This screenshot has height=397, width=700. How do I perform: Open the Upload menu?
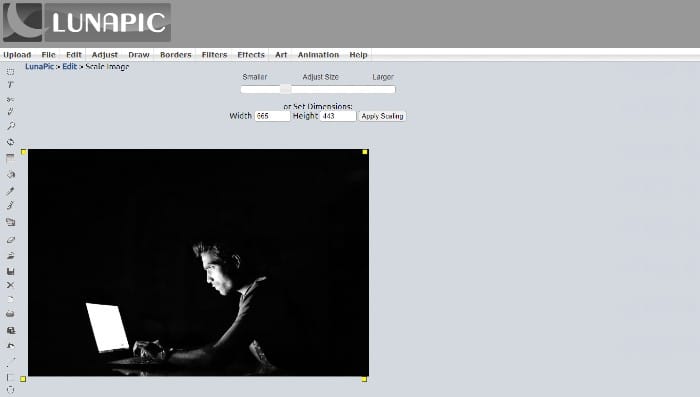[x=17, y=54]
